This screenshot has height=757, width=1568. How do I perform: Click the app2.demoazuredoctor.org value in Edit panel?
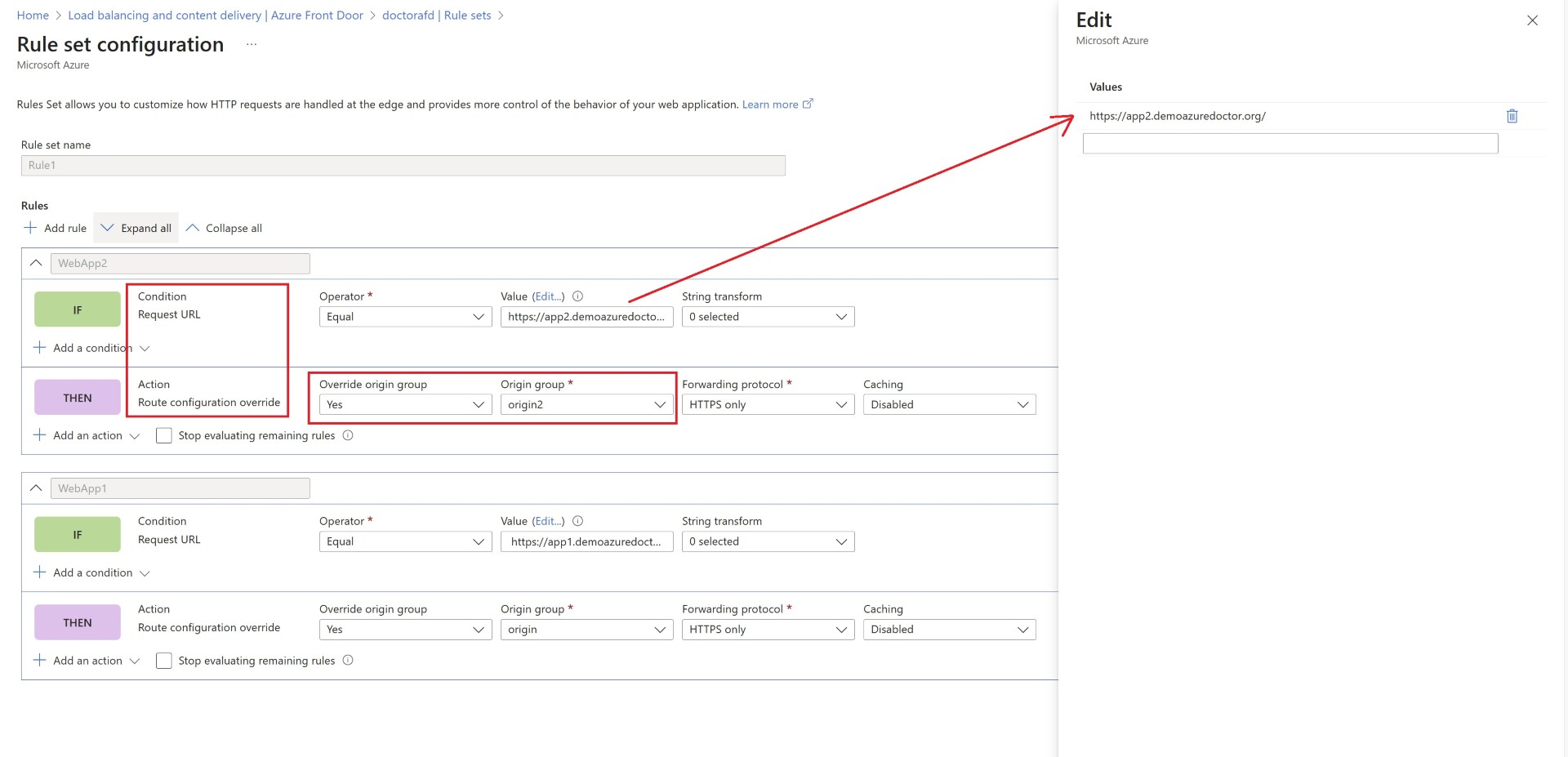(1178, 116)
